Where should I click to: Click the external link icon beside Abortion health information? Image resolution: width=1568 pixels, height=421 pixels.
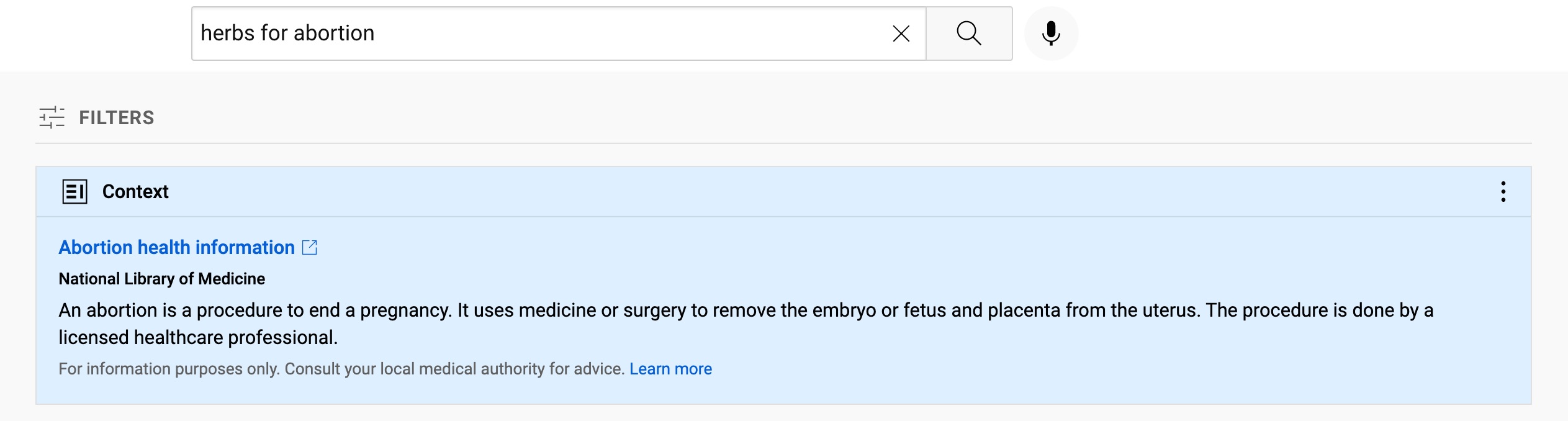(x=310, y=247)
